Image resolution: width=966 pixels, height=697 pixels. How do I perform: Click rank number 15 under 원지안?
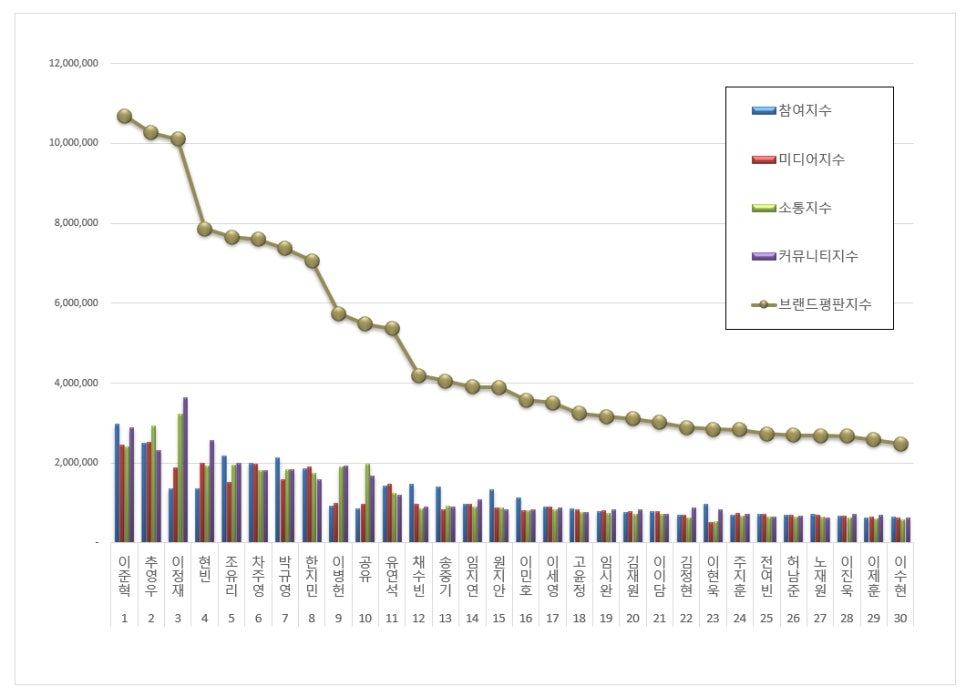point(499,618)
